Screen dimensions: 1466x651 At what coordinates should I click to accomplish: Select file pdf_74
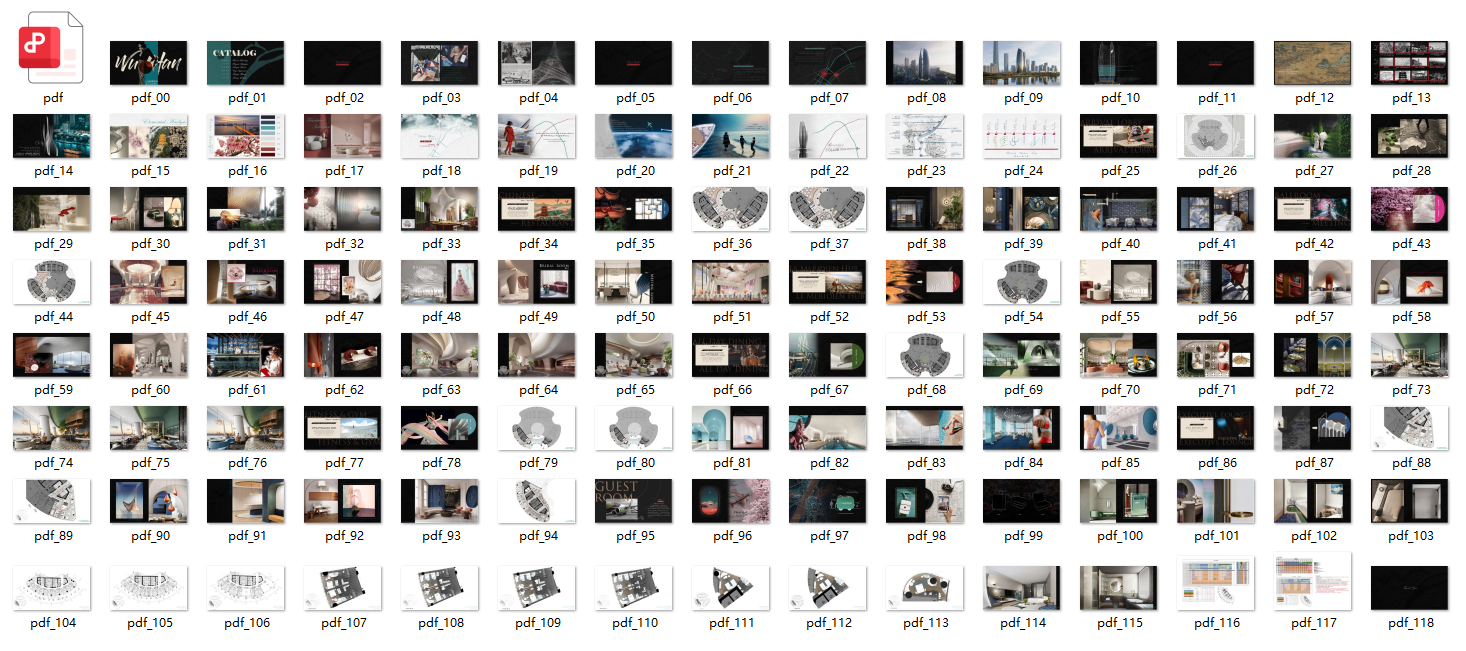pyautogui.click(x=52, y=428)
